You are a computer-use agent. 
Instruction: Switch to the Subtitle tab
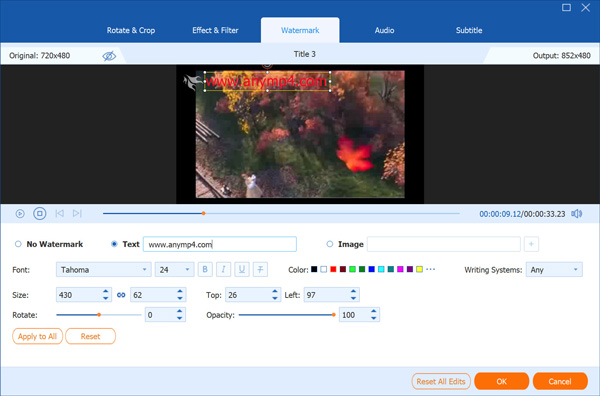pos(469,30)
